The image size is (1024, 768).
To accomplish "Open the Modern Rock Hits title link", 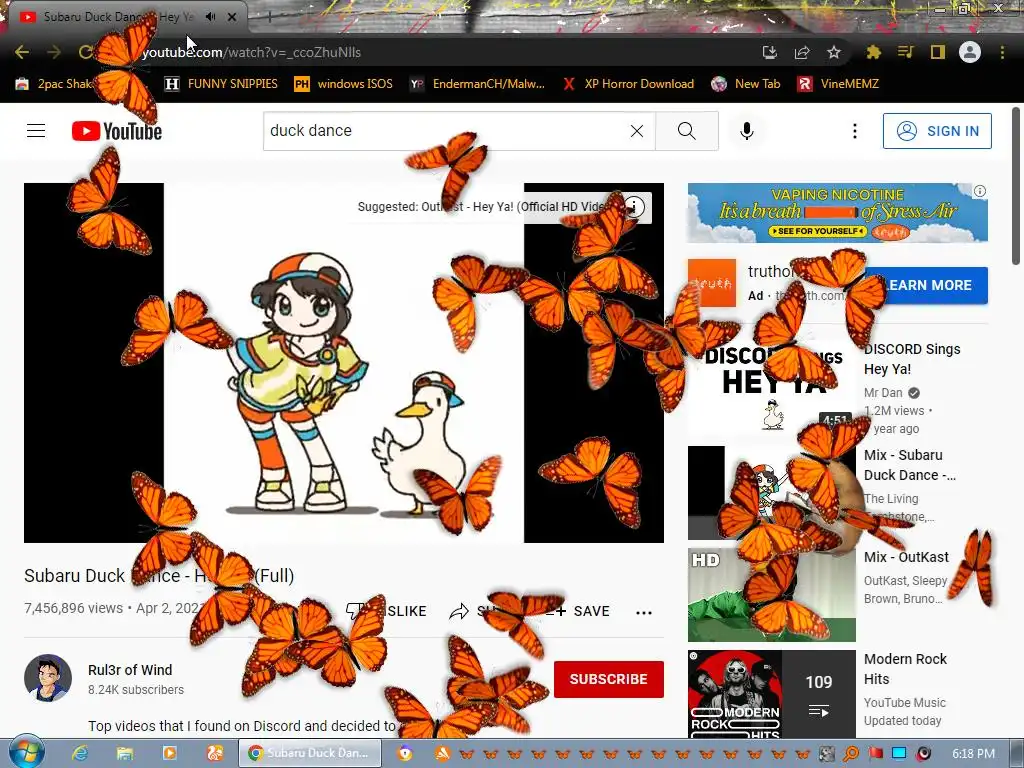I will [905, 669].
